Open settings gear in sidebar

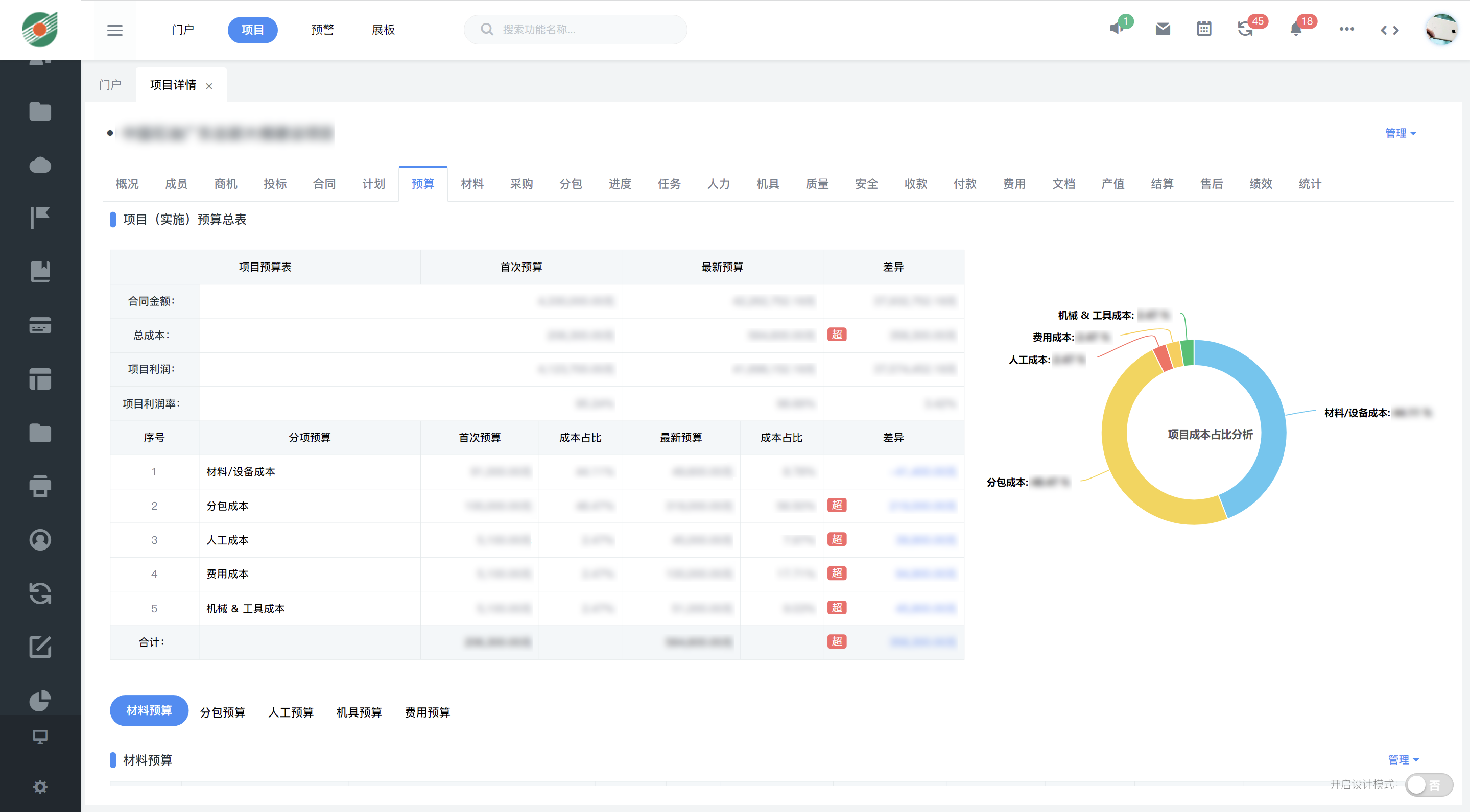coord(40,787)
